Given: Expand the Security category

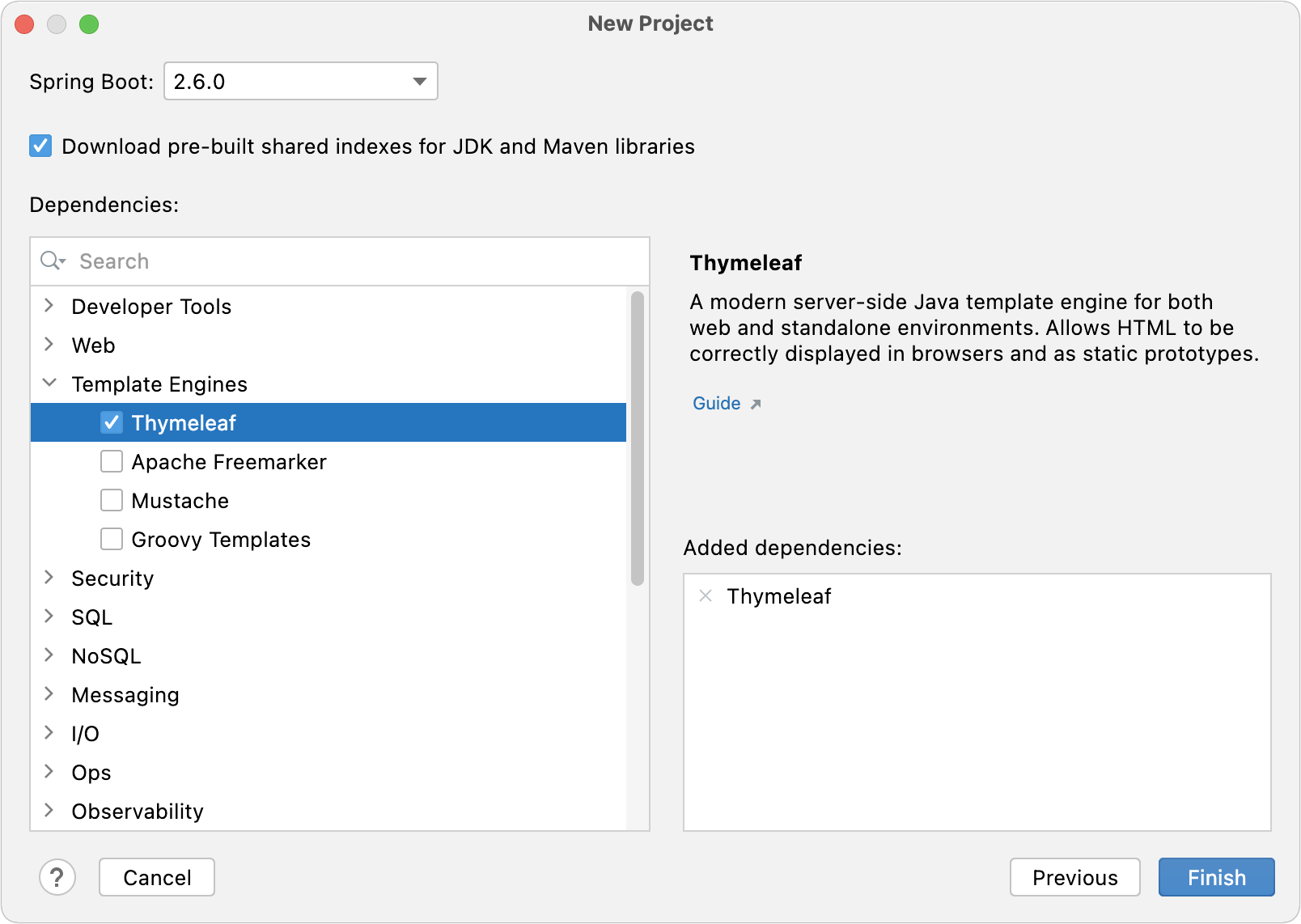Looking at the screenshot, I should pyautogui.click(x=49, y=577).
